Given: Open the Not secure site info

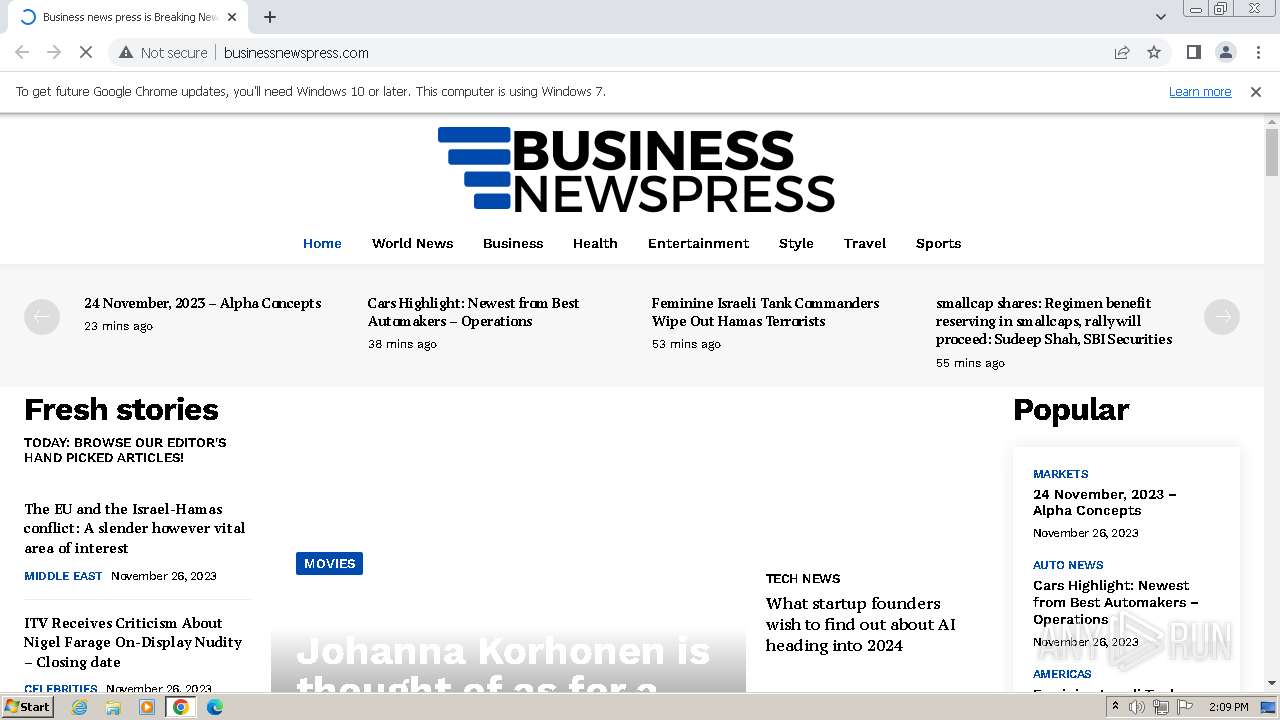Looking at the screenshot, I should click(163, 52).
